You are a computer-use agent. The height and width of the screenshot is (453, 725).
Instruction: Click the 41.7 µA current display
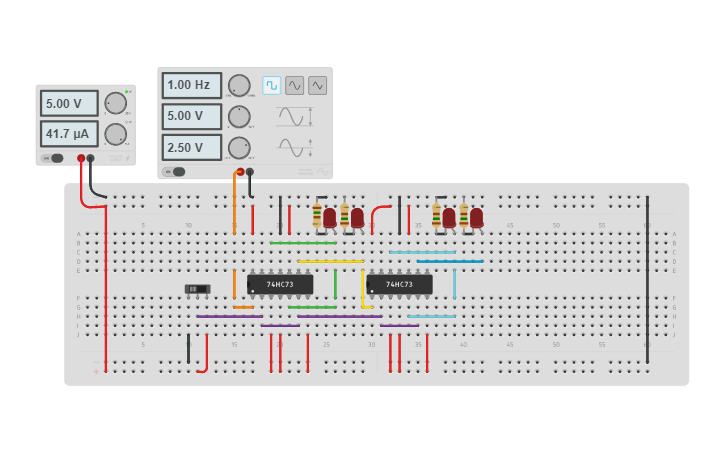point(69,134)
